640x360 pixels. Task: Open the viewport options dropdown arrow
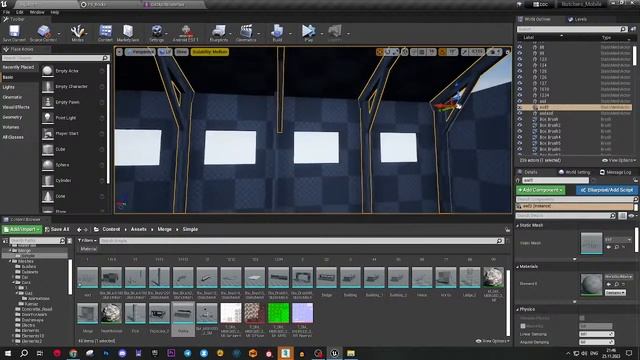click(x=119, y=52)
